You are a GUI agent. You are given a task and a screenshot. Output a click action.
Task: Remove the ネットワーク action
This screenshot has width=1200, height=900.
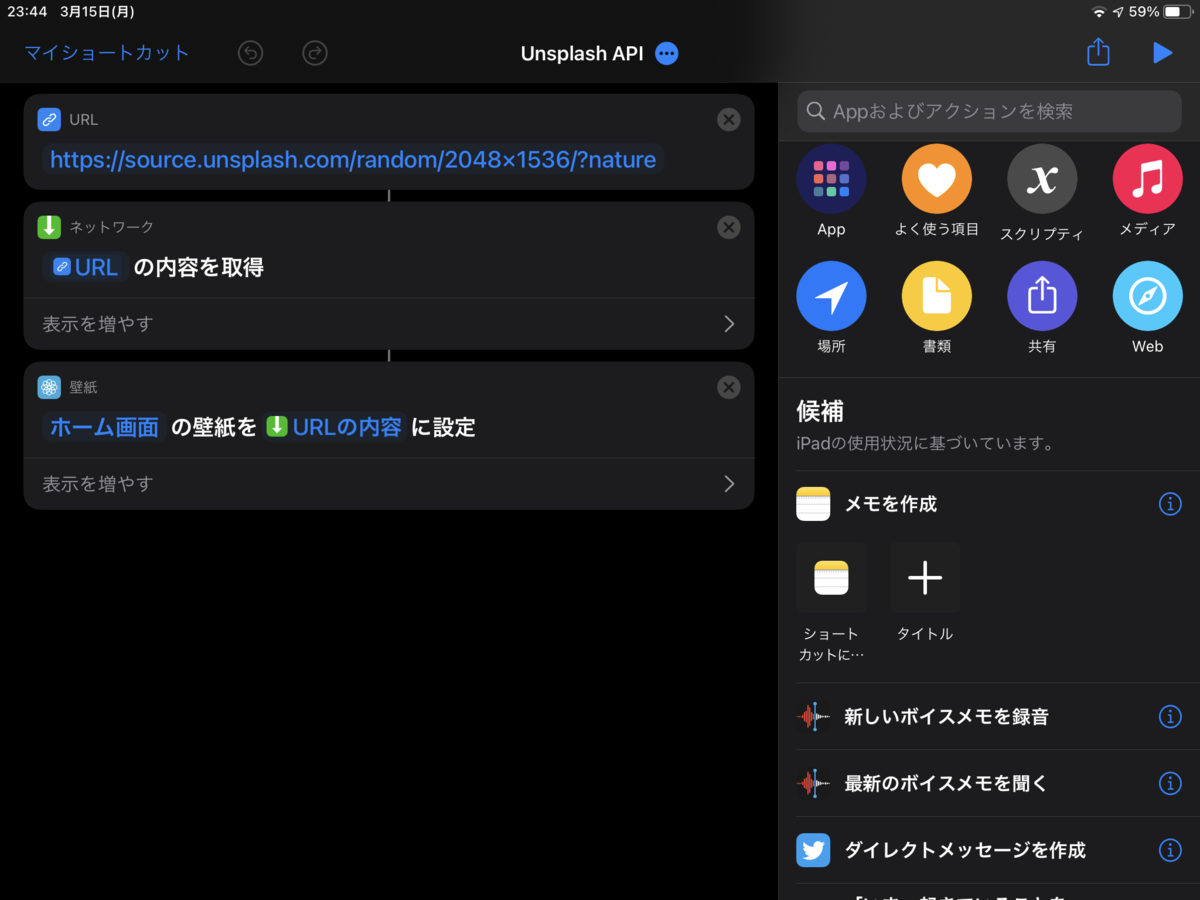[729, 228]
